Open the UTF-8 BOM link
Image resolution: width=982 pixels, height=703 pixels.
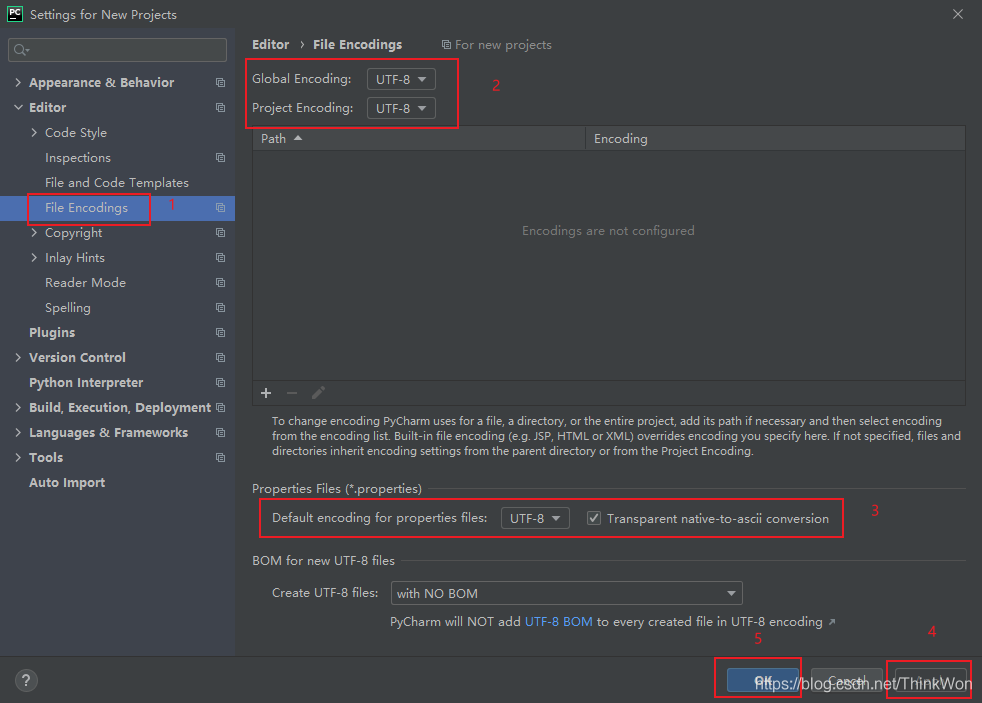coord(559,622)
